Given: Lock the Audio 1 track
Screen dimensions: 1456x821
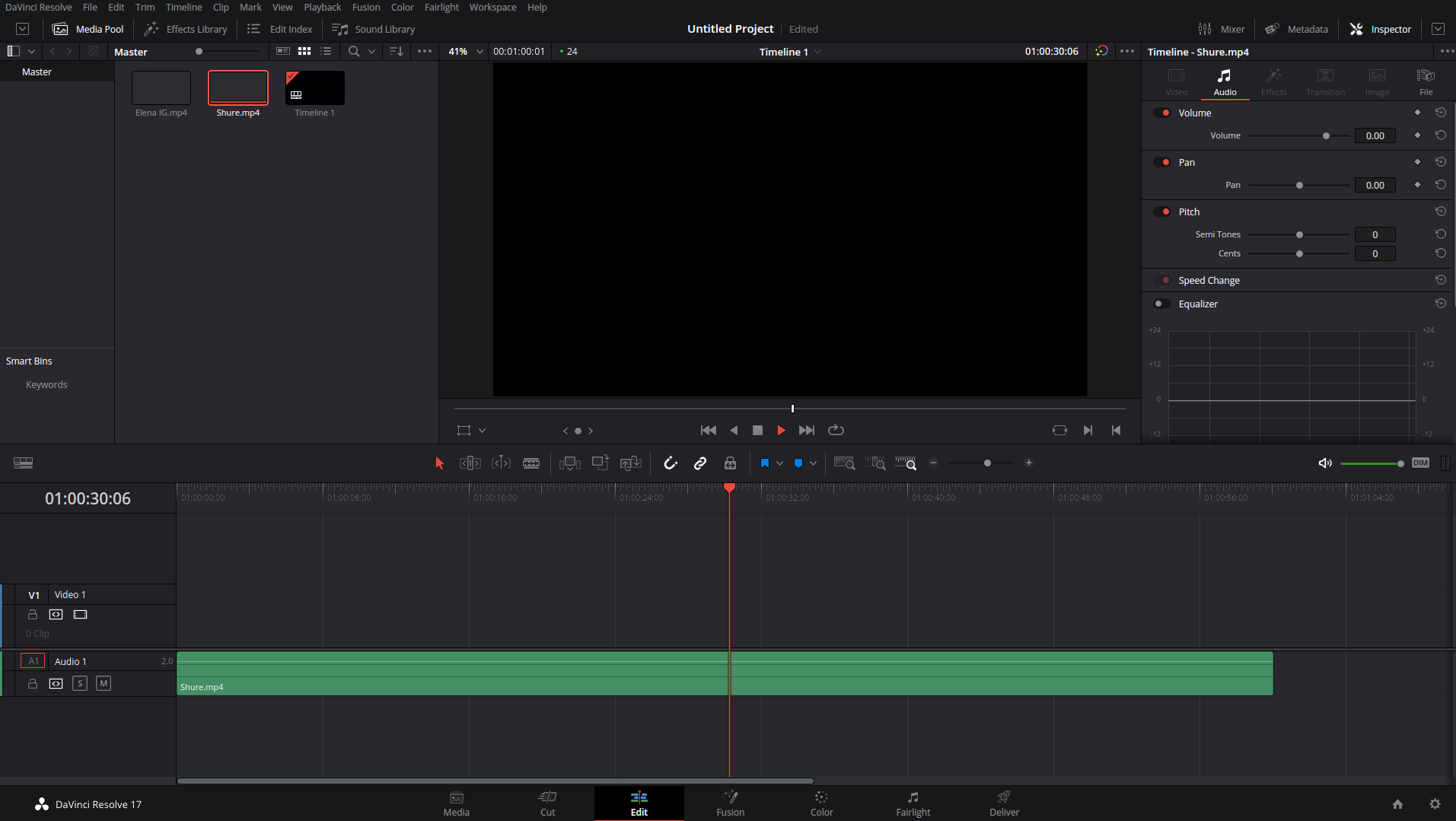Looking at the screenshot, I should 33,683.
